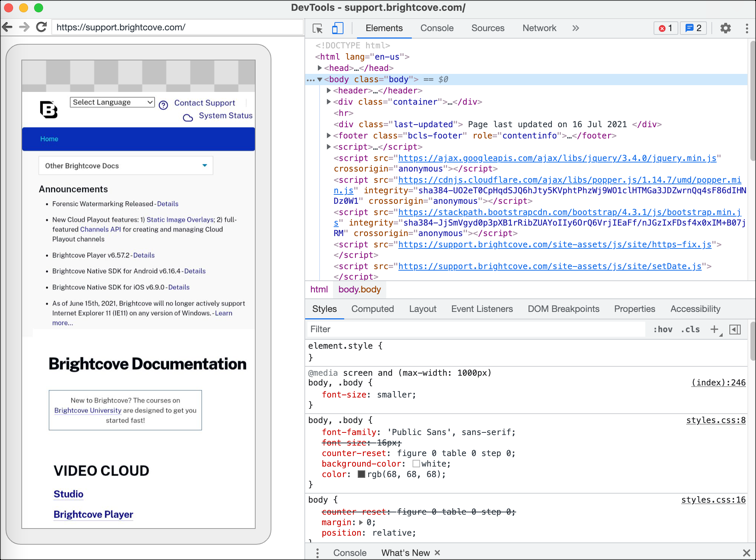756x560 pixels.
Task: Activate the inspect element picker tool
Action: click(x=318, y=29)
